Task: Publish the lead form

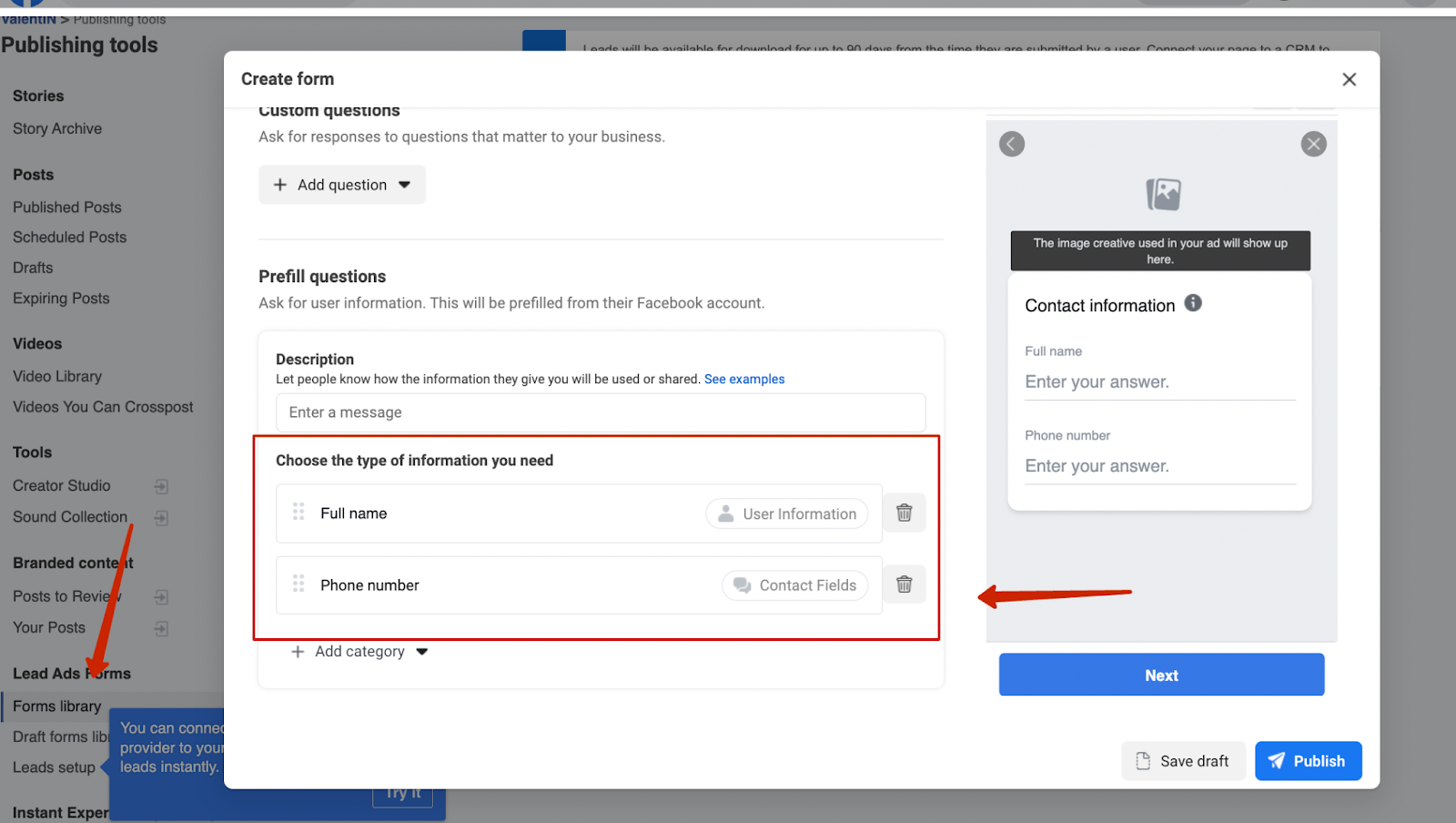Action: point(1308,761)
